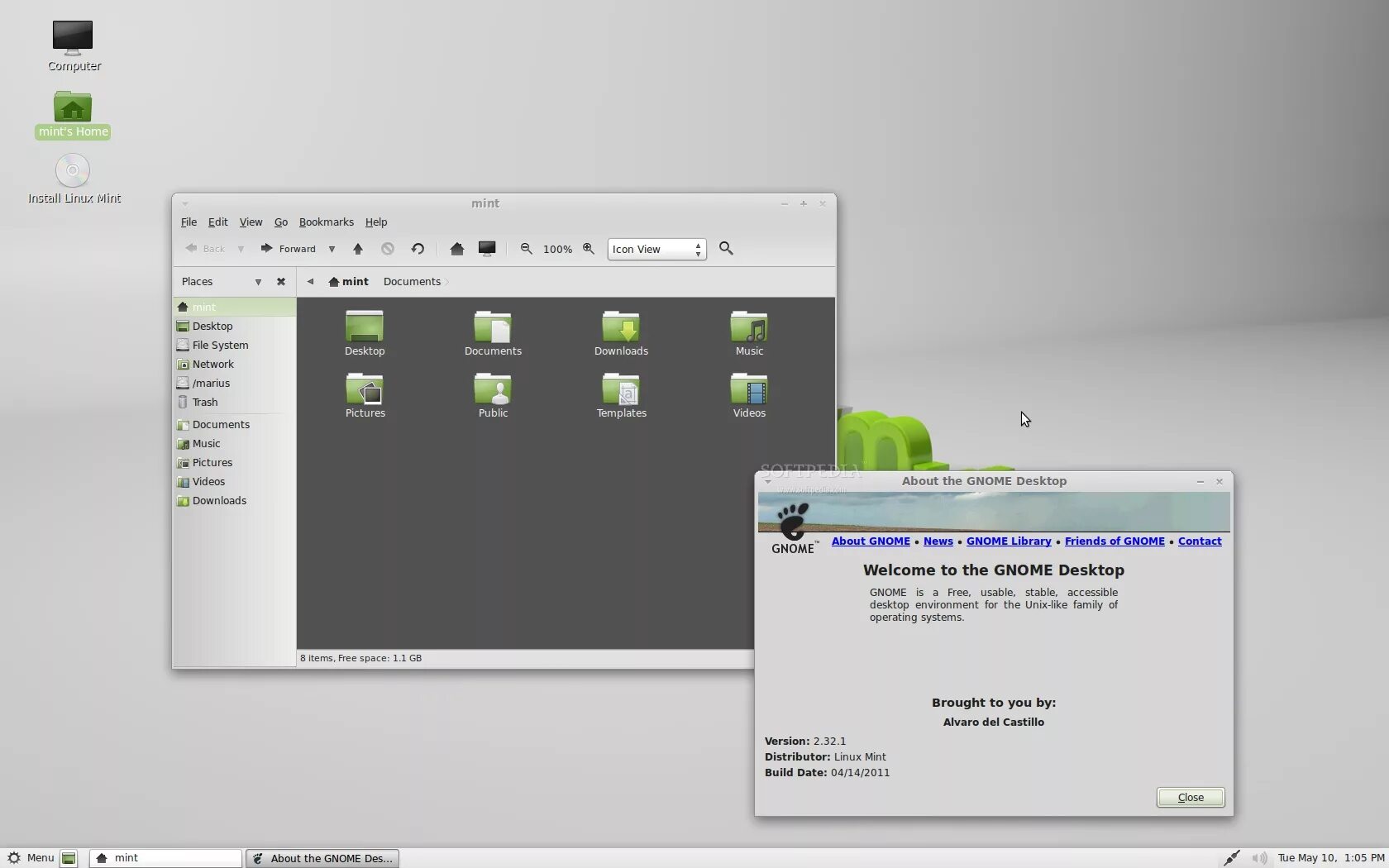Select File System in Places sidebar
Screen dimensions: 1389x868
tap(235, 346)
